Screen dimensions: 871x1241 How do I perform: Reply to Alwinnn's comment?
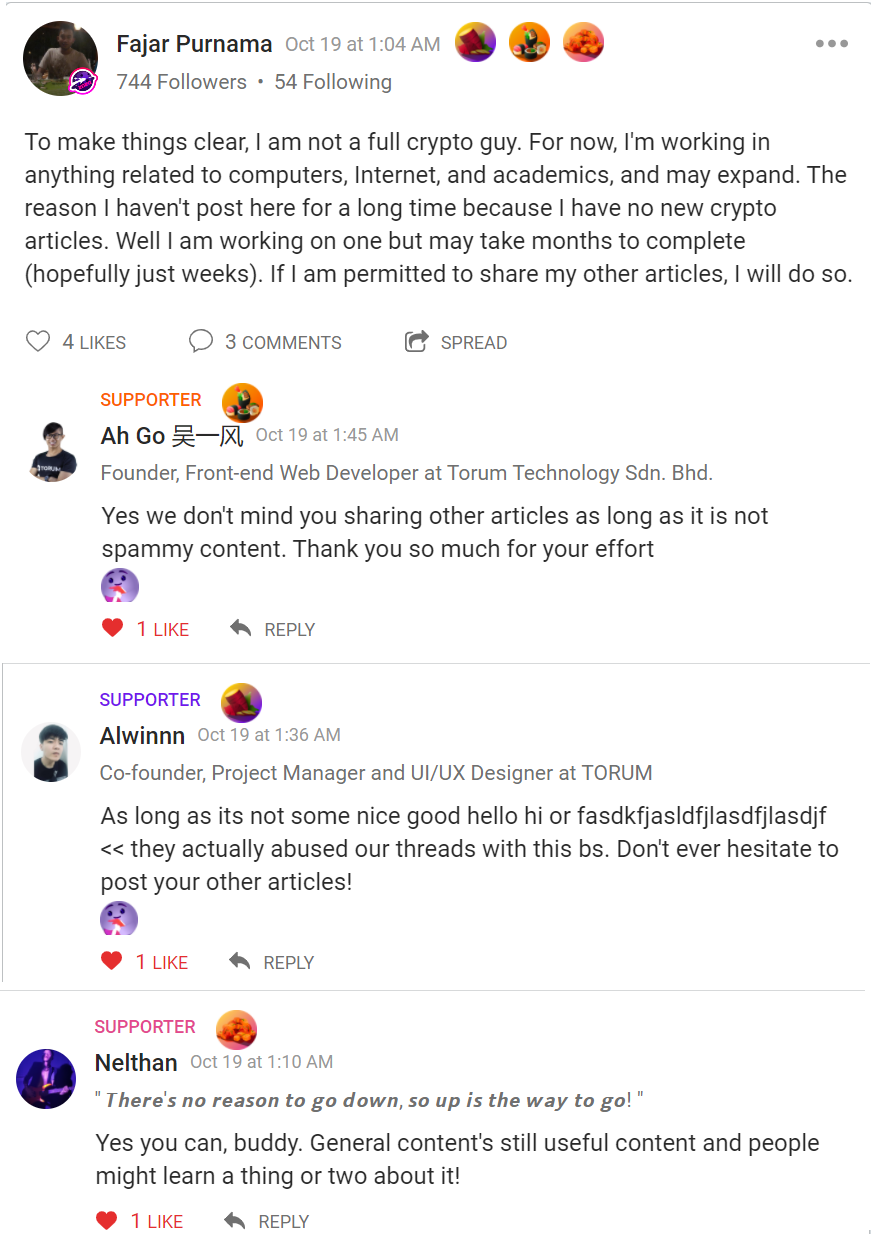[271, 962]
